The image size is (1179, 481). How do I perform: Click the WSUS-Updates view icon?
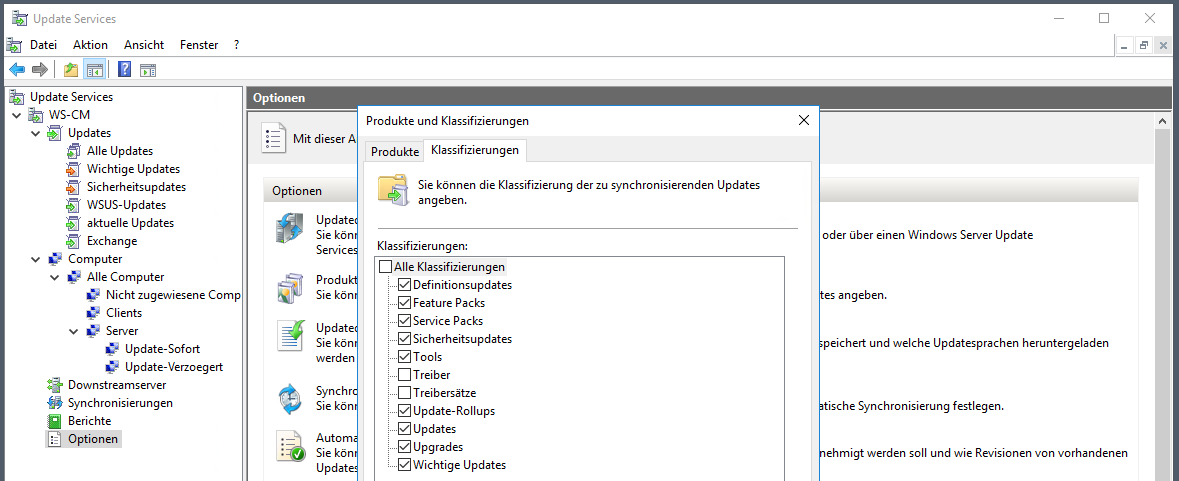tap(73, 205)
